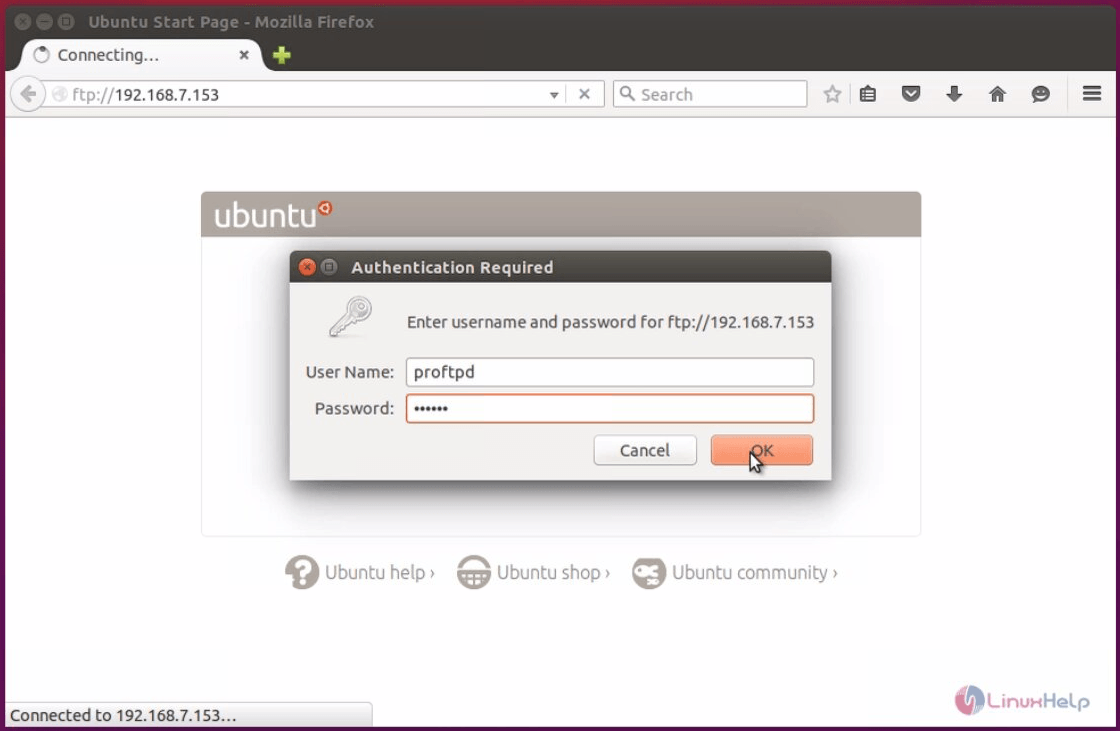Show bookmarks list icon
This screenshot has height=731, width=1120.
868,94
